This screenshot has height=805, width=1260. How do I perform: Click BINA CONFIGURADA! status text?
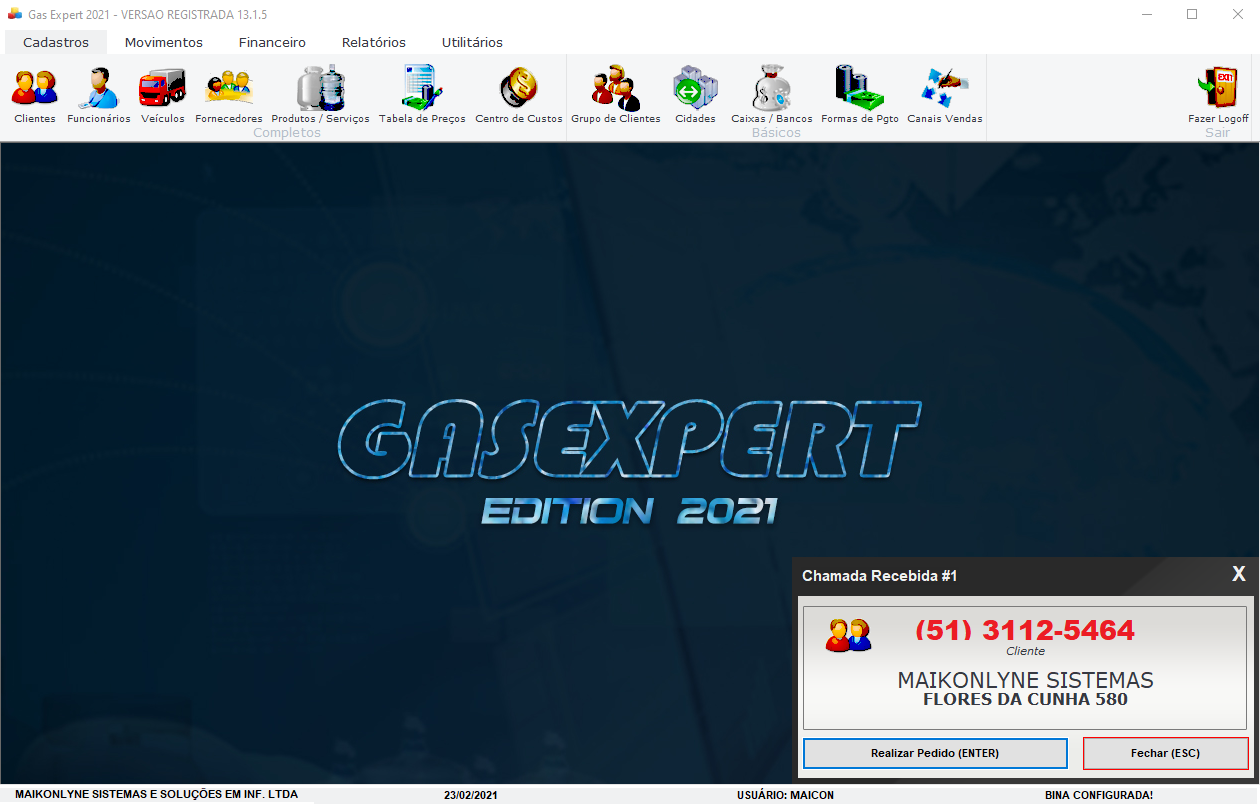point(1099,796)
